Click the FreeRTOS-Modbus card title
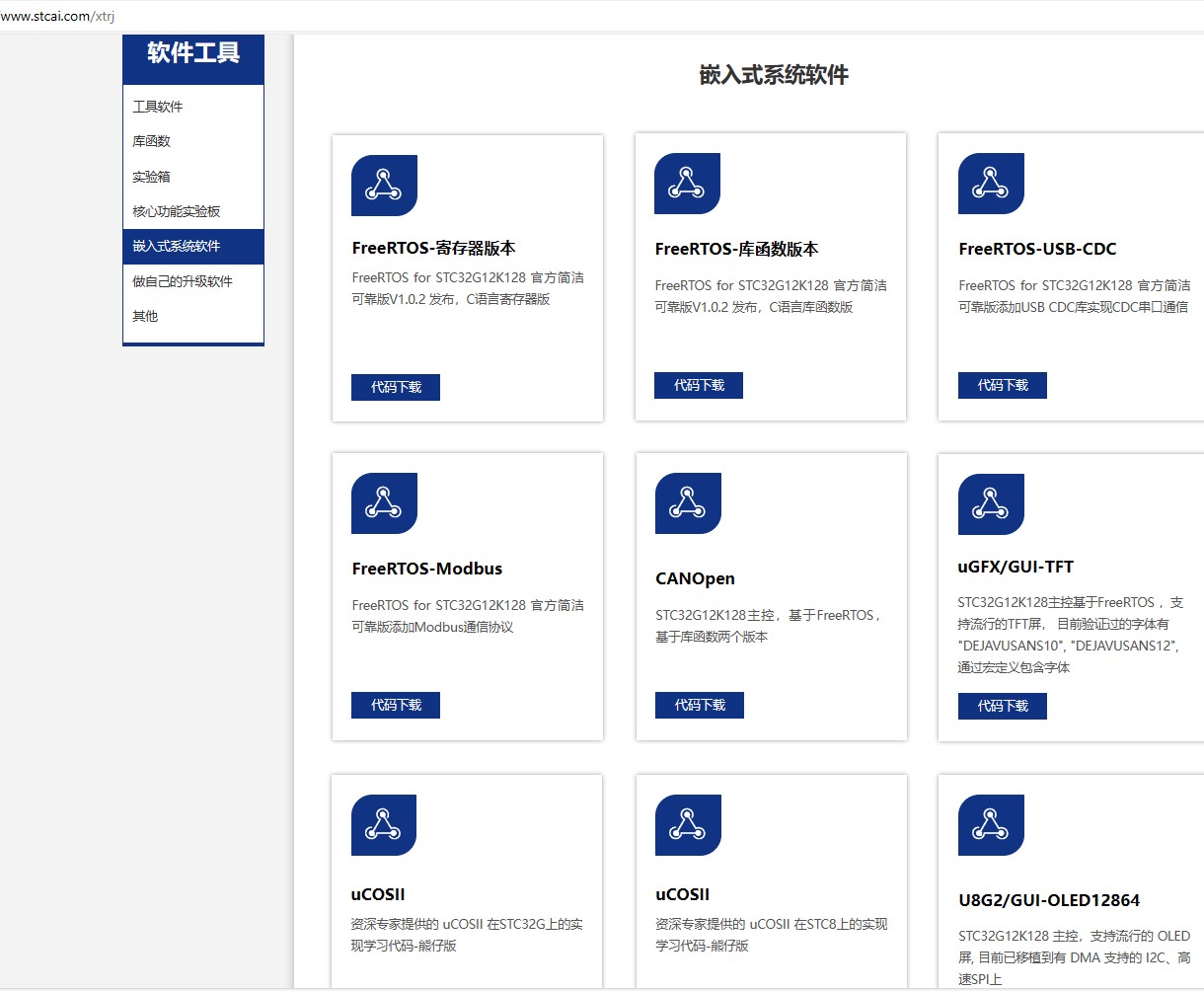This screenshot has width=1204, height=991. (427, 569)
